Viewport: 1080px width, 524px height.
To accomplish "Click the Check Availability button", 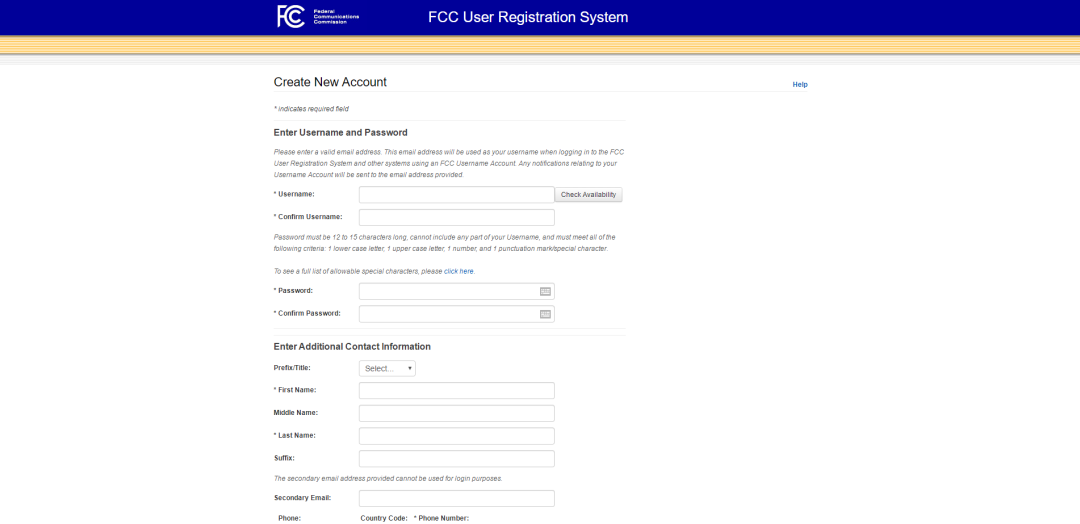I will click(589, 195).
